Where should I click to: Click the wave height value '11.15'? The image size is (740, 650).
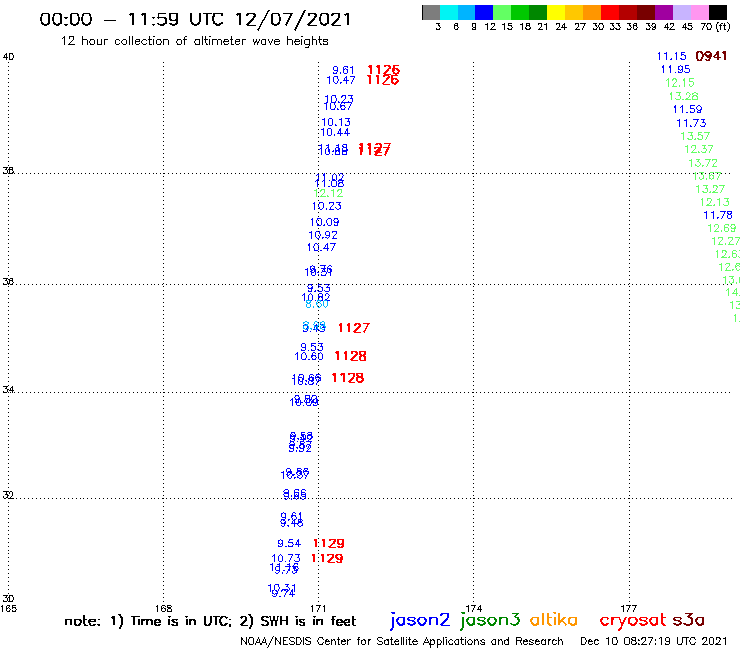(672, 56)
